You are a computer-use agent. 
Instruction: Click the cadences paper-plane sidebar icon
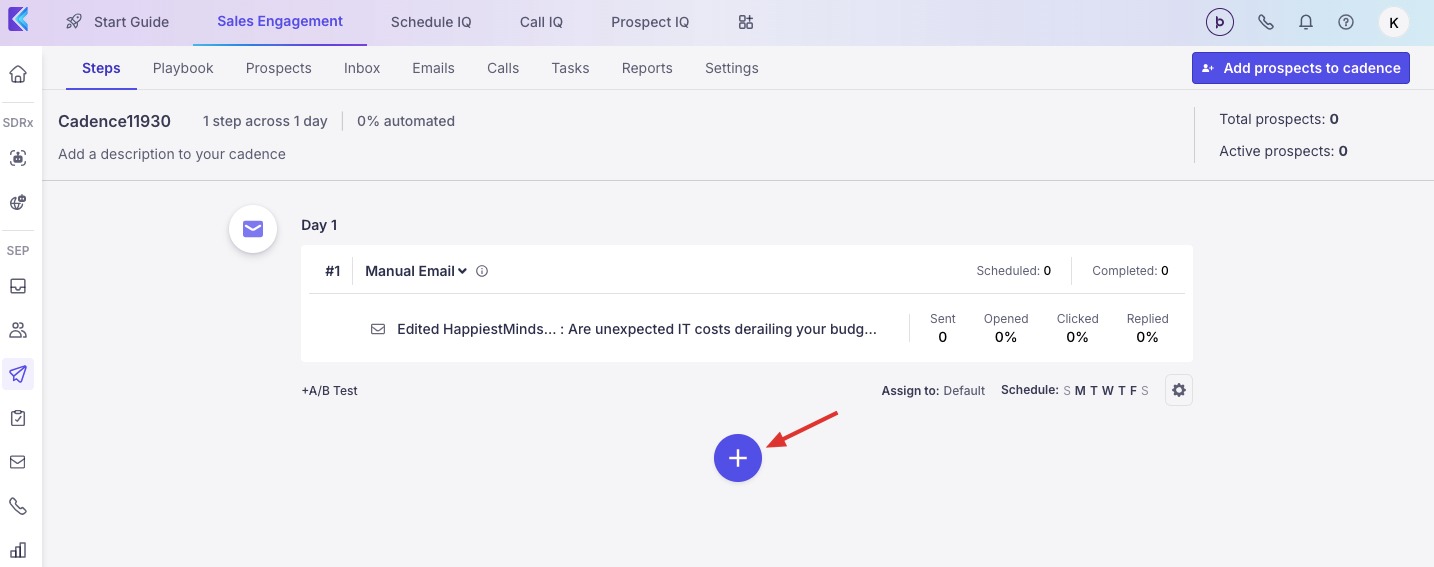[x=18, y=374]
